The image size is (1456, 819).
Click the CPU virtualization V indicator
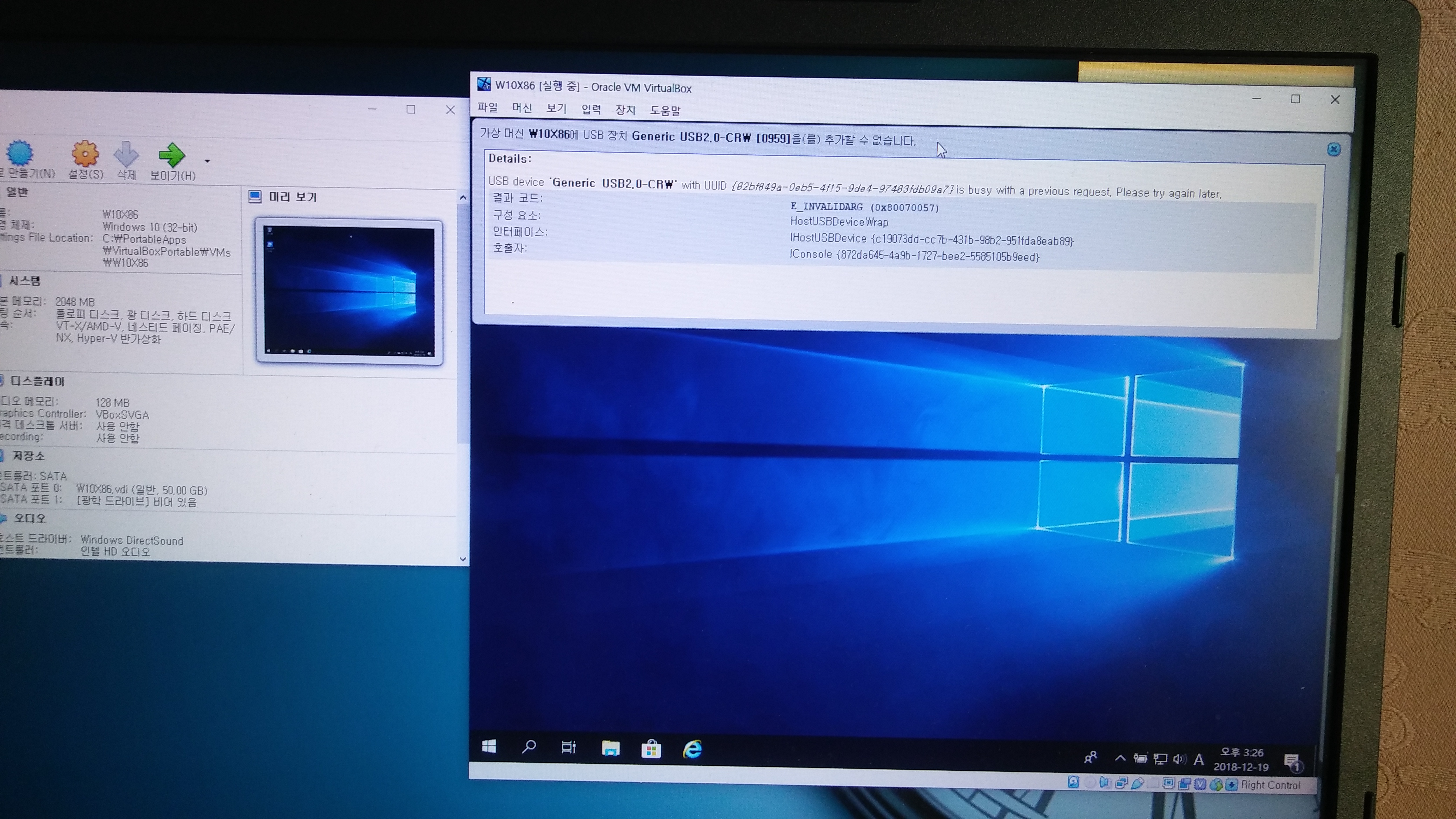1200,784
